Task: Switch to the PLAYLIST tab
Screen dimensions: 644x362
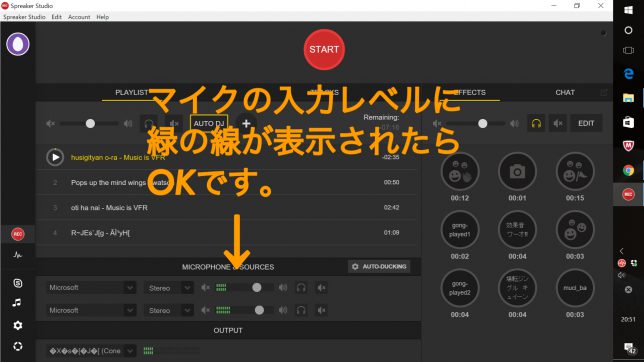Action: click(x=132, y=92)
